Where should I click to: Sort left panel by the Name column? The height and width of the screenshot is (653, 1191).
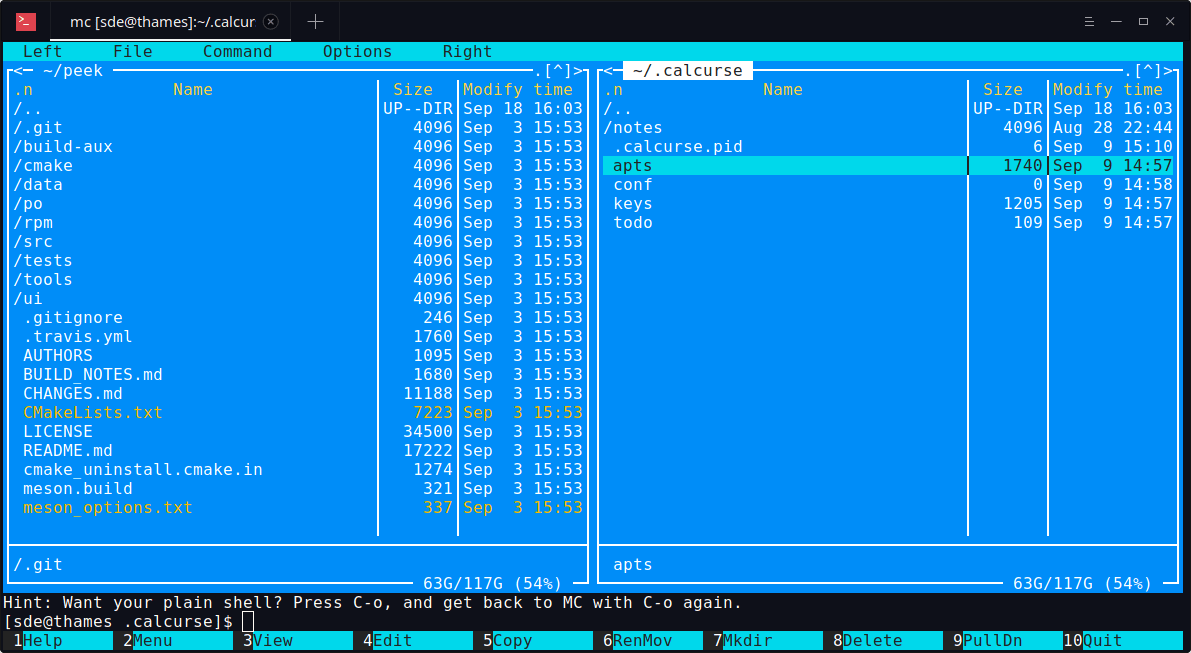[x=192, y=89]
